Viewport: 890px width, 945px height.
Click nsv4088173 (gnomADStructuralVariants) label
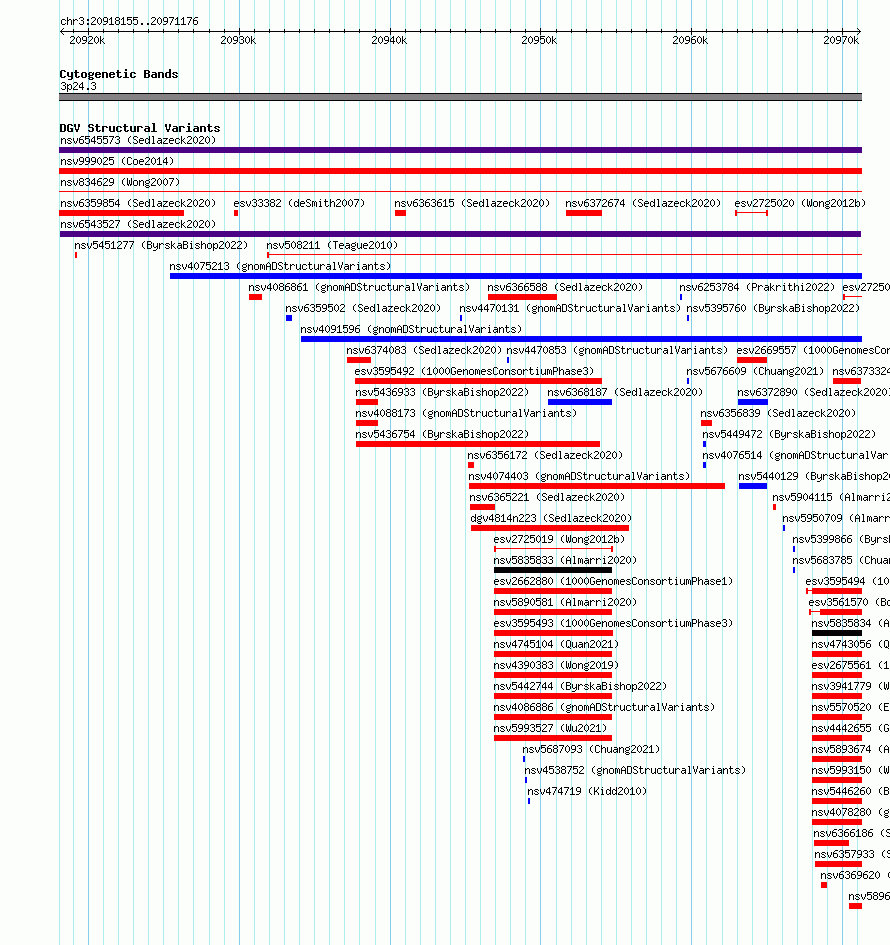(x=466, y=413)
